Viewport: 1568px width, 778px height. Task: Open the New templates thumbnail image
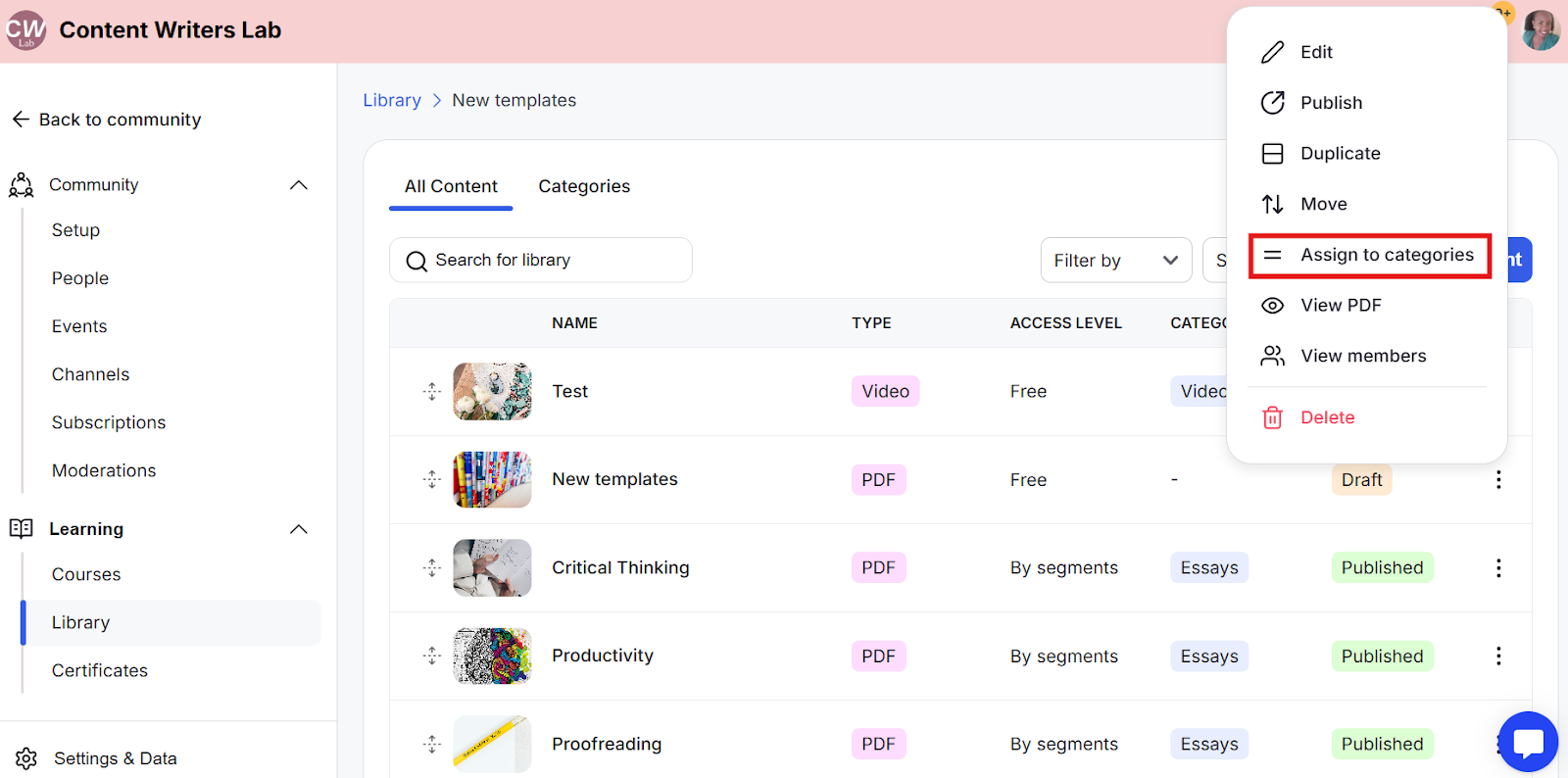[492, 480]
